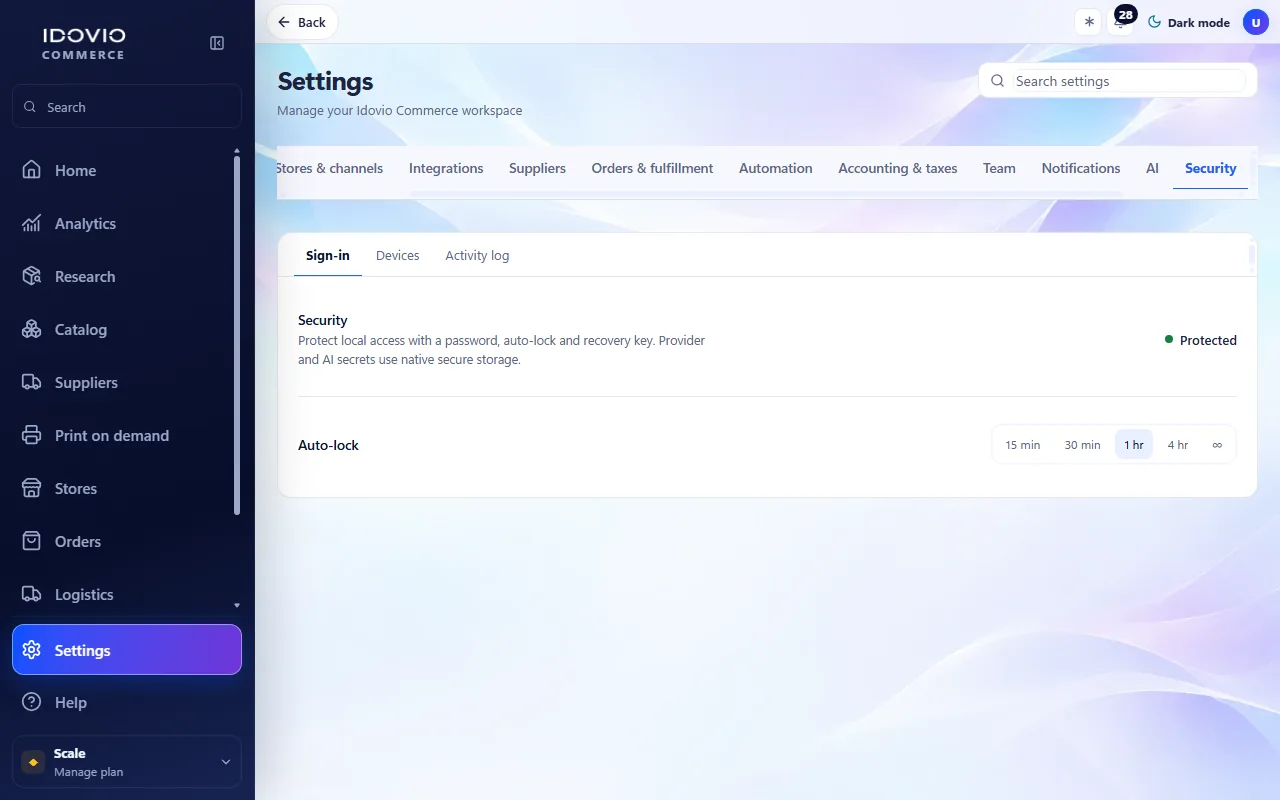Screen dimensions: 1280x800
Task: Set auto-lock to 4 hr
Action: [1178, 445]
